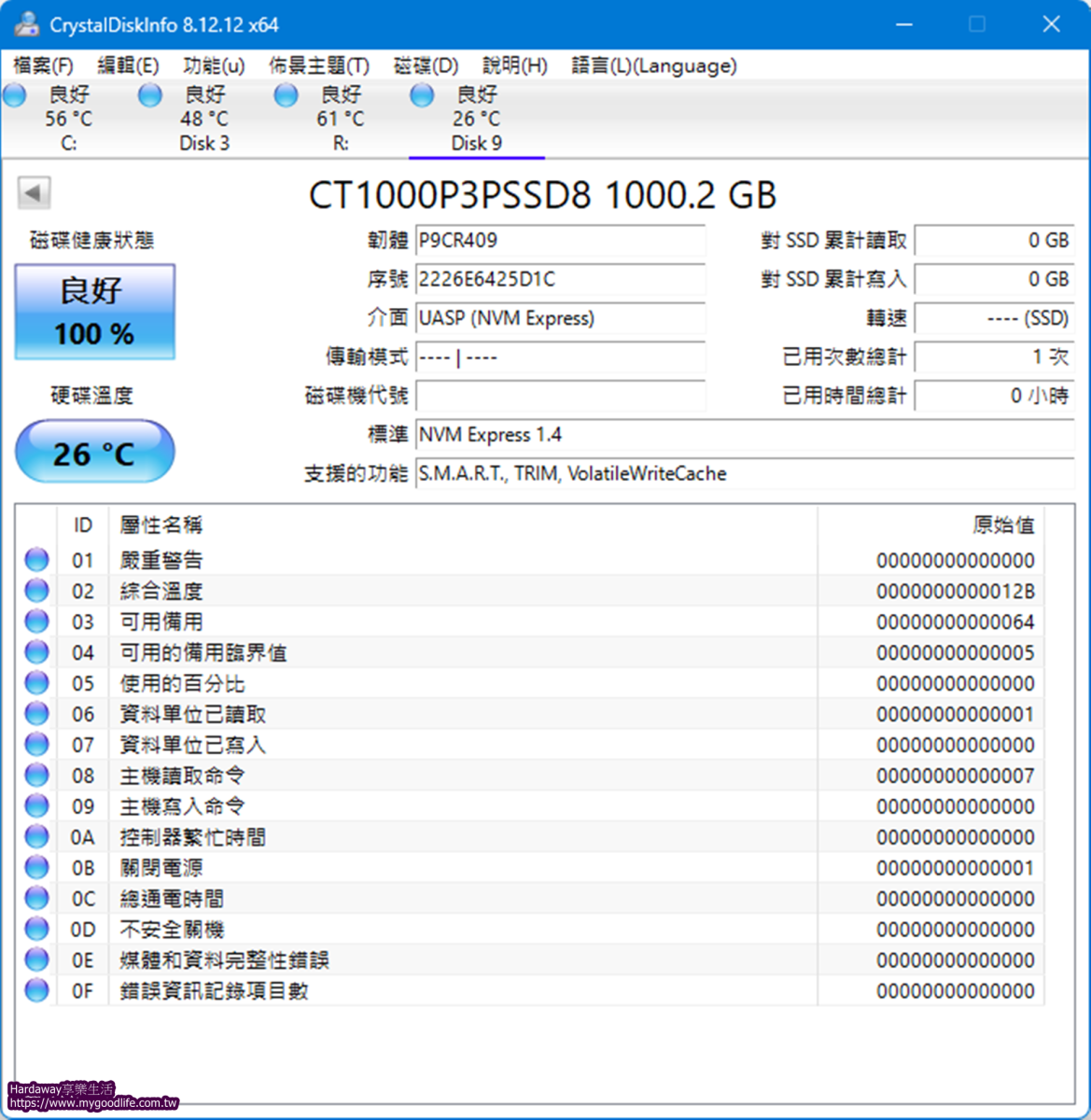This screenshot has height=1120, width=1091.
Task: Click the 良好 100 % health status button
Action: coord(95,312)
